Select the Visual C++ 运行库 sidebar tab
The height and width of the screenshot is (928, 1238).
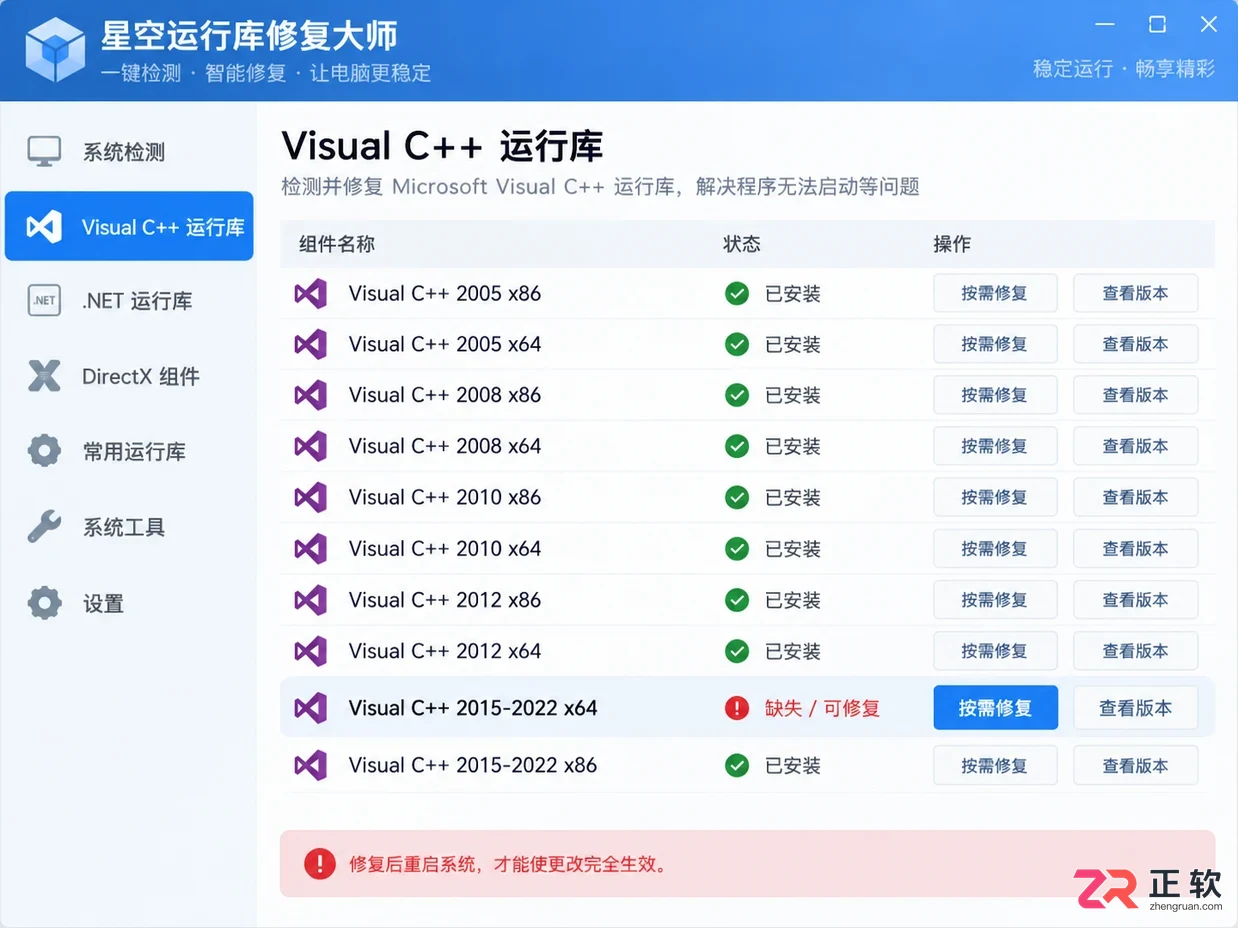(129, 226)
